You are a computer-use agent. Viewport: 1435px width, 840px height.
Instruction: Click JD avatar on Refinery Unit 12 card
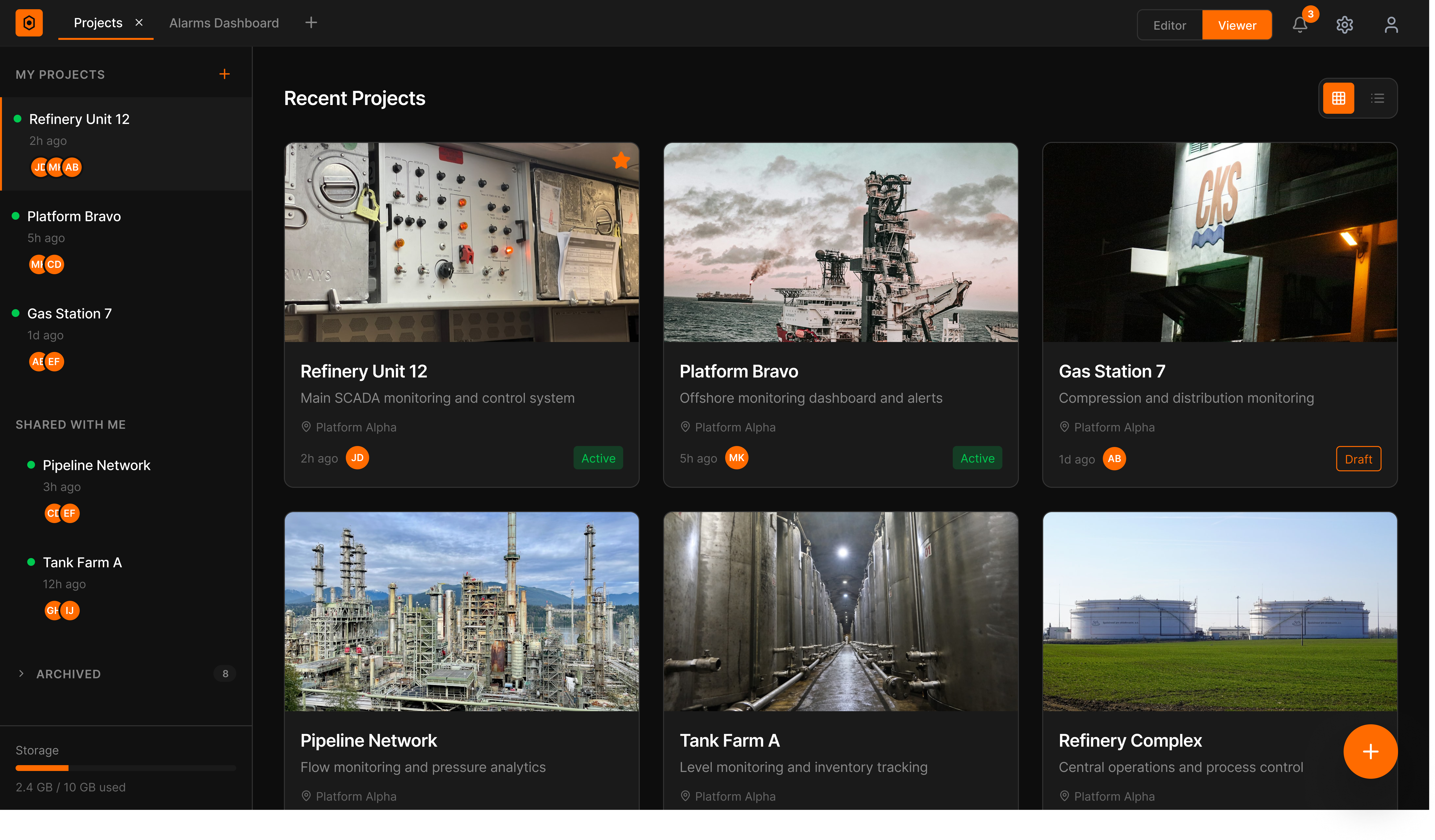pyautogui.click(x=358, y=458)
